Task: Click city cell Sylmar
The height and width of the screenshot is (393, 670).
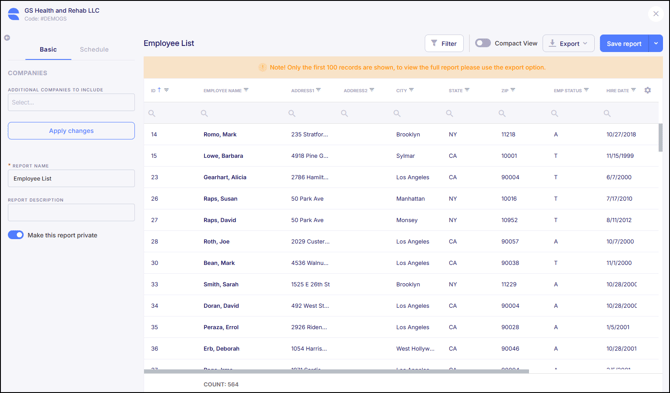Action: click(x=406, y=156)
